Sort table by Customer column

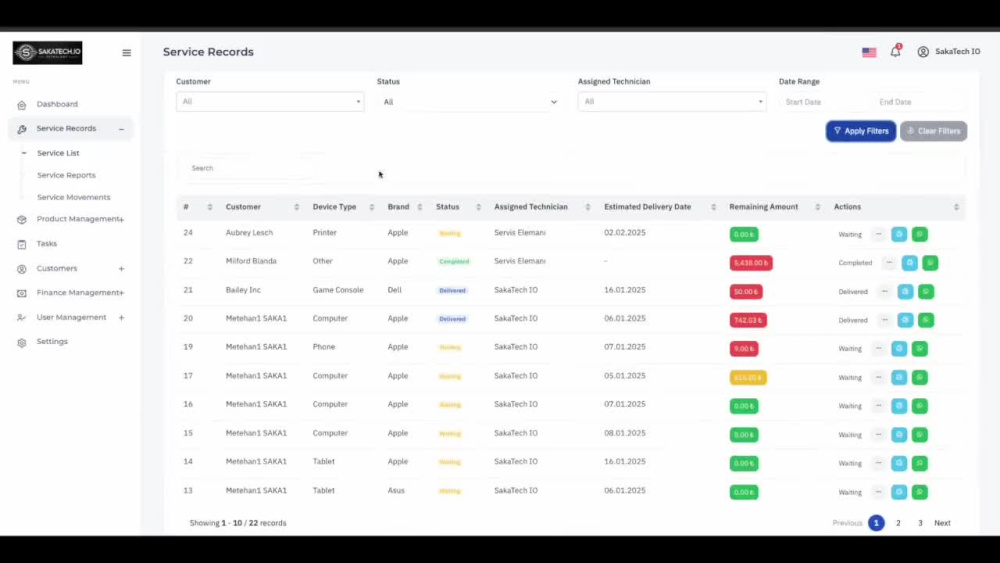[x=262, y=207]
